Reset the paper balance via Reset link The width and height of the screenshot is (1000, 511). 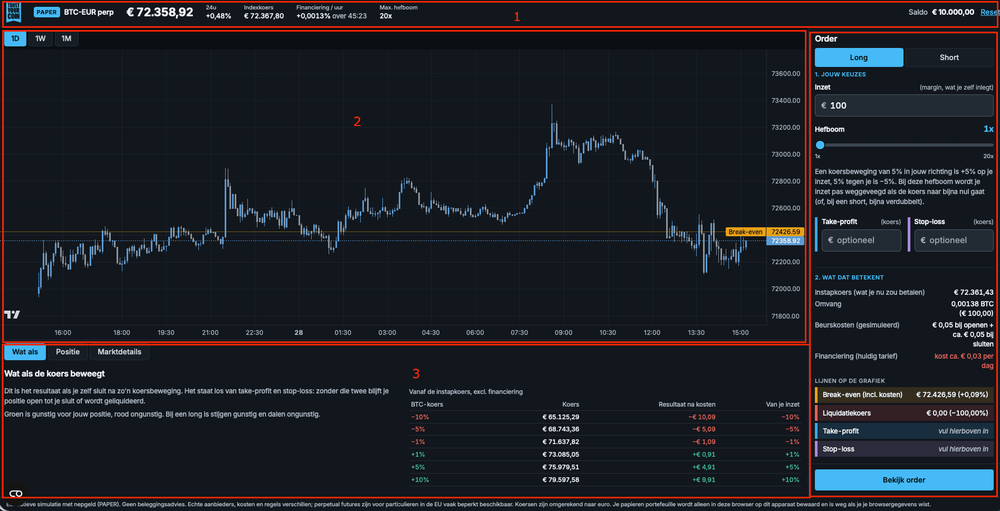tap(989, 11)
